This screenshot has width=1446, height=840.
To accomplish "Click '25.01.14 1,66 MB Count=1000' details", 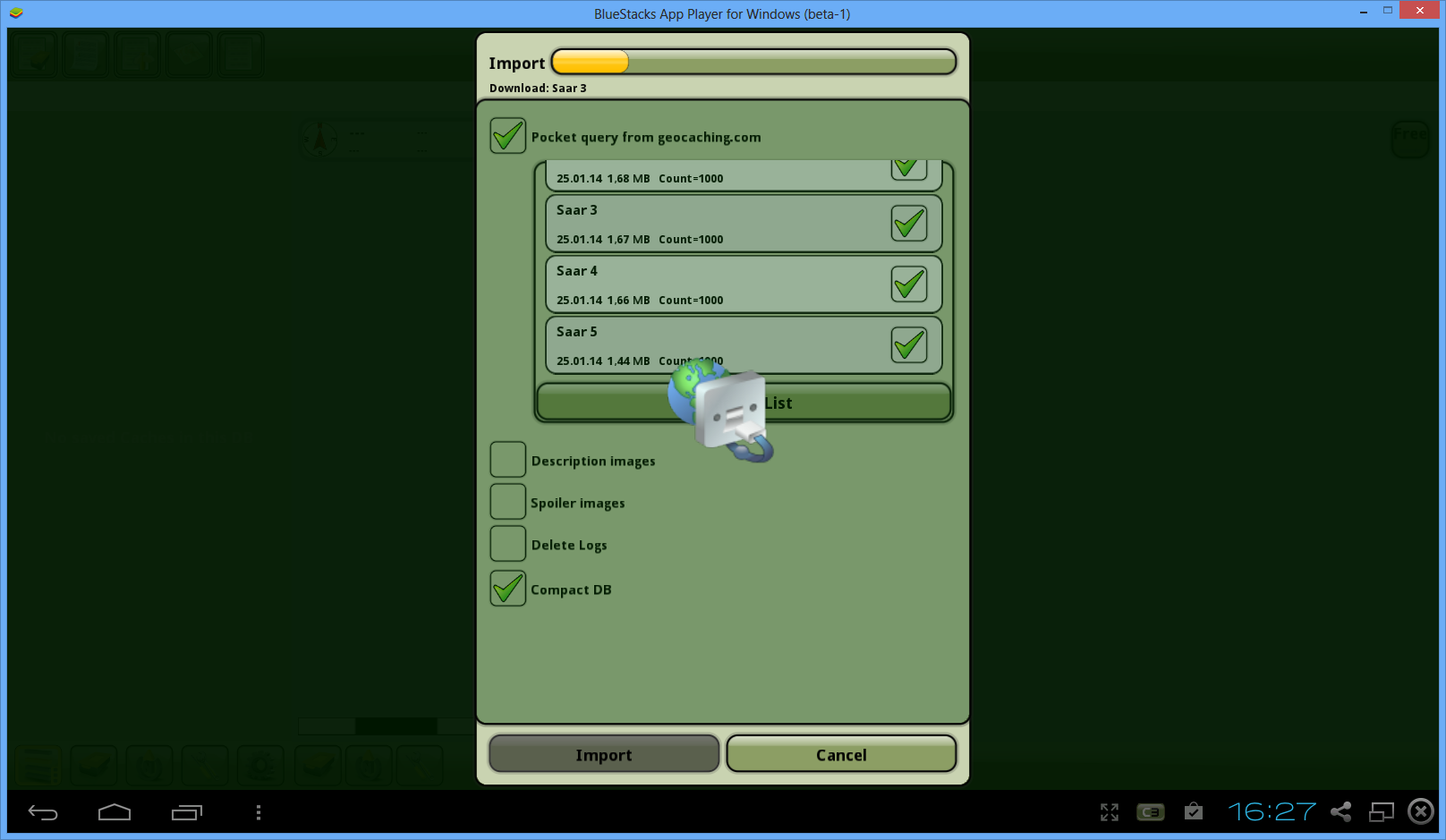I will tap(640, 301).
